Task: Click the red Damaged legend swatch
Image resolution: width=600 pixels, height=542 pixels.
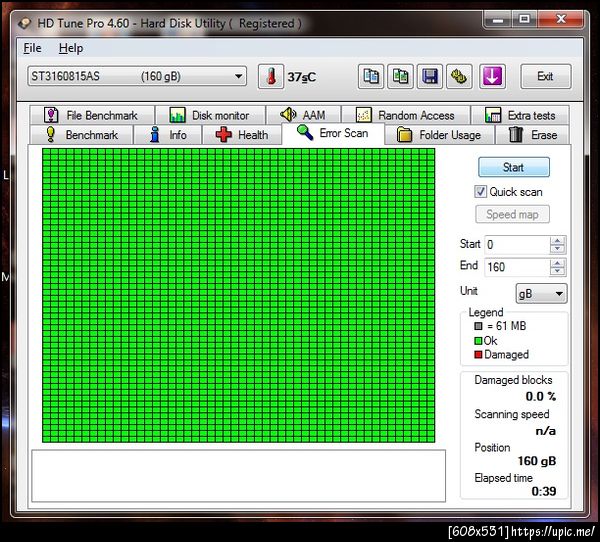Action: pos(478,354)
